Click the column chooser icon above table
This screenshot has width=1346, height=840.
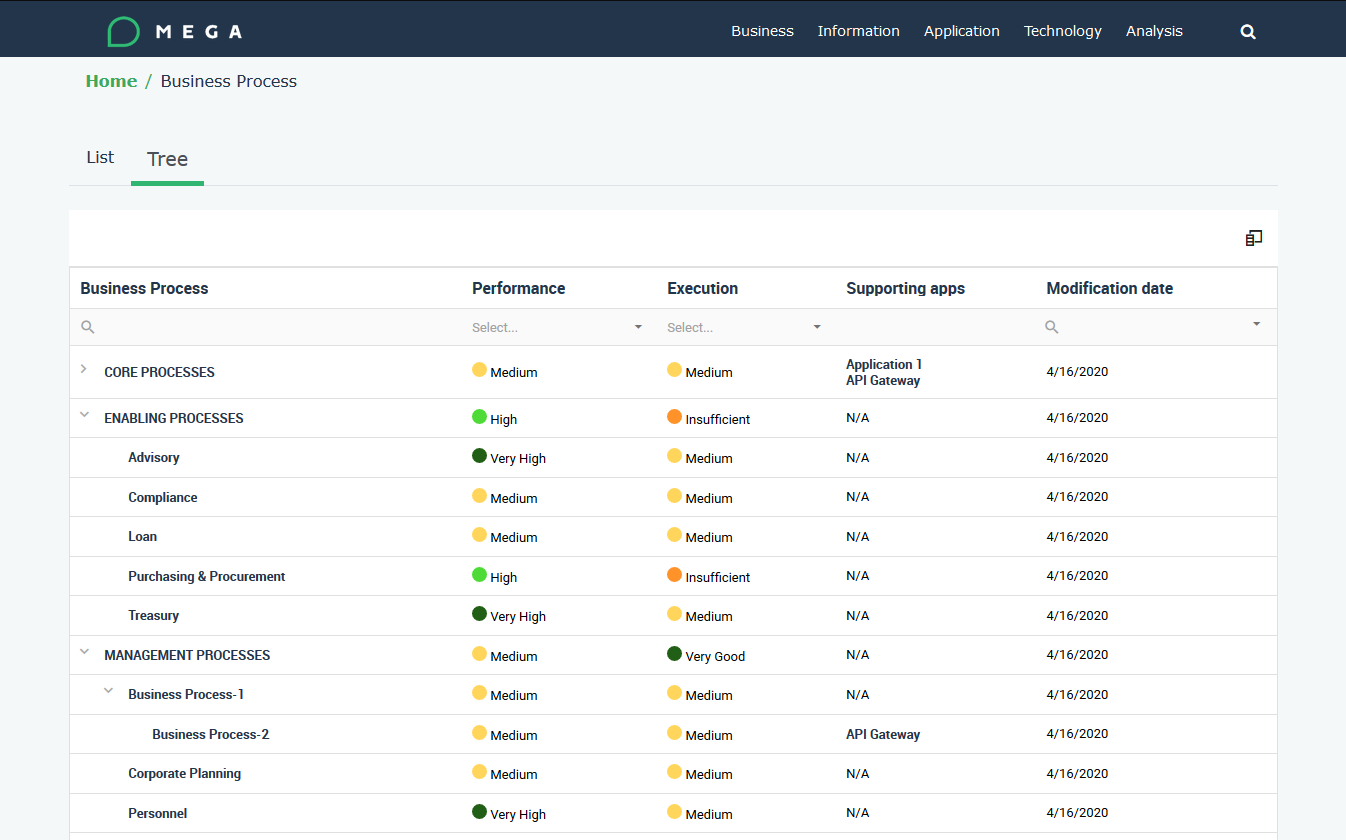[x=1253, y=238]
